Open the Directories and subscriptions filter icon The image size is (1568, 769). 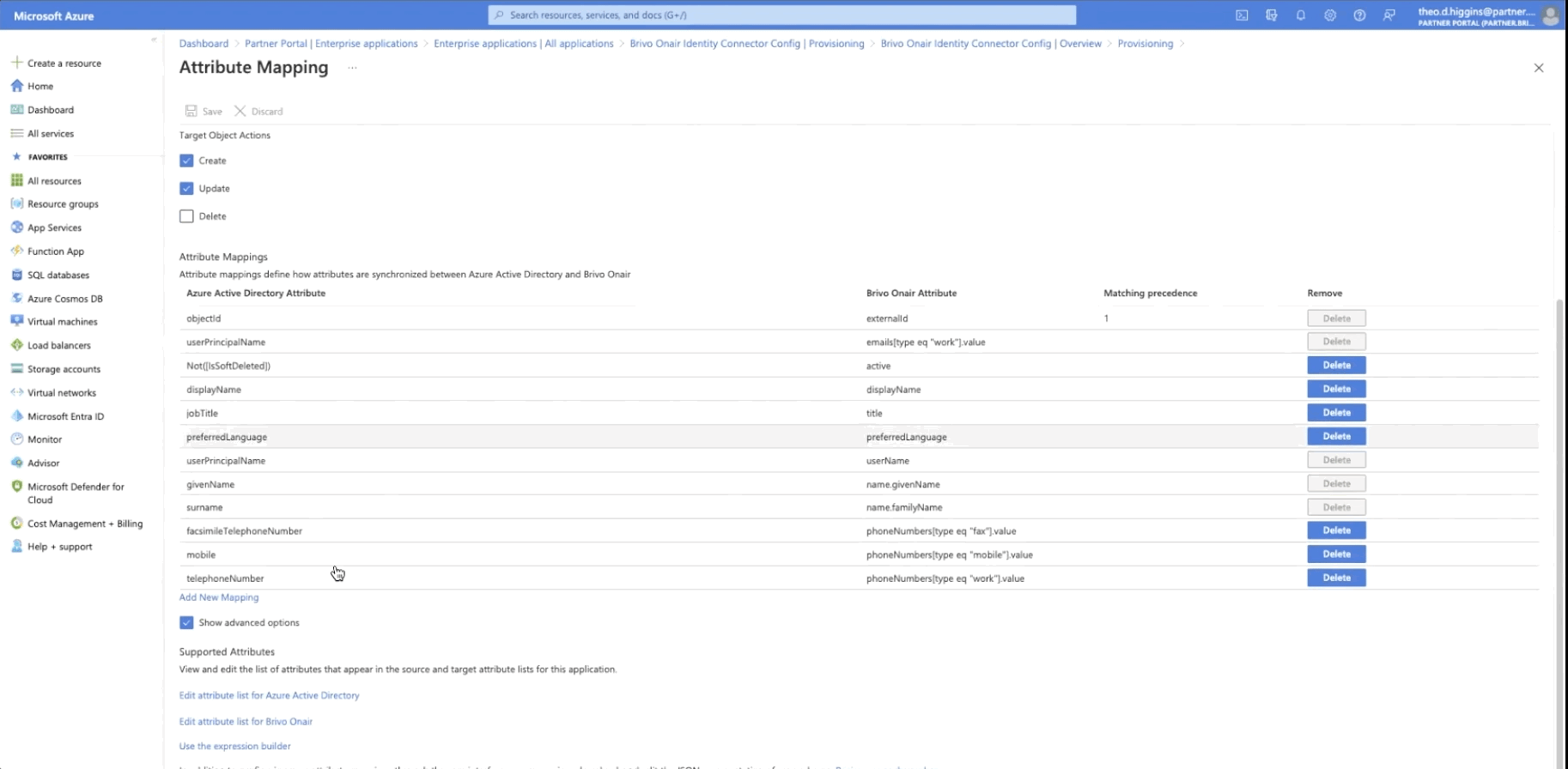click(x=1272, y=15)
